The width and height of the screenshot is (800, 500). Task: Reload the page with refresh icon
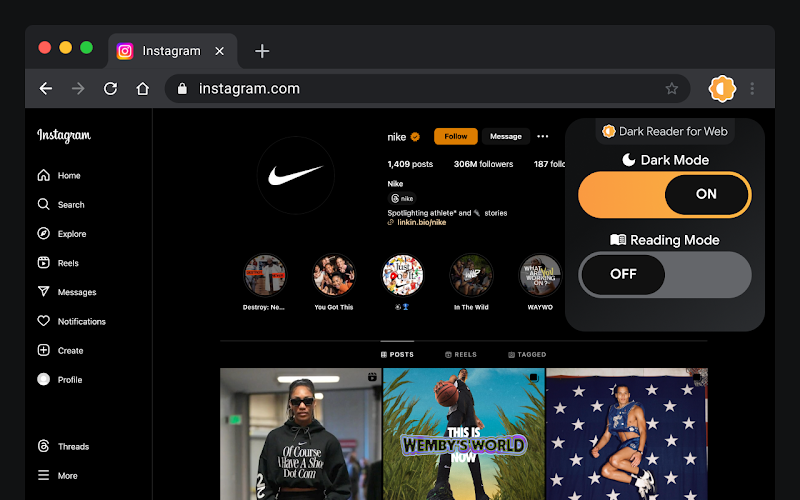(111, 89)
